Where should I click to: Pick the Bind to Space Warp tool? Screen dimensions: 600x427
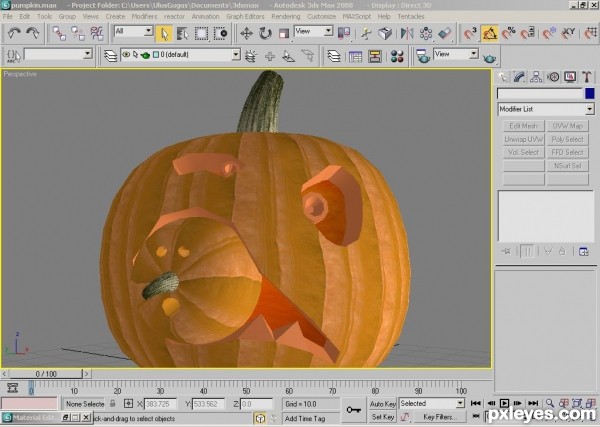click(97, 33)
